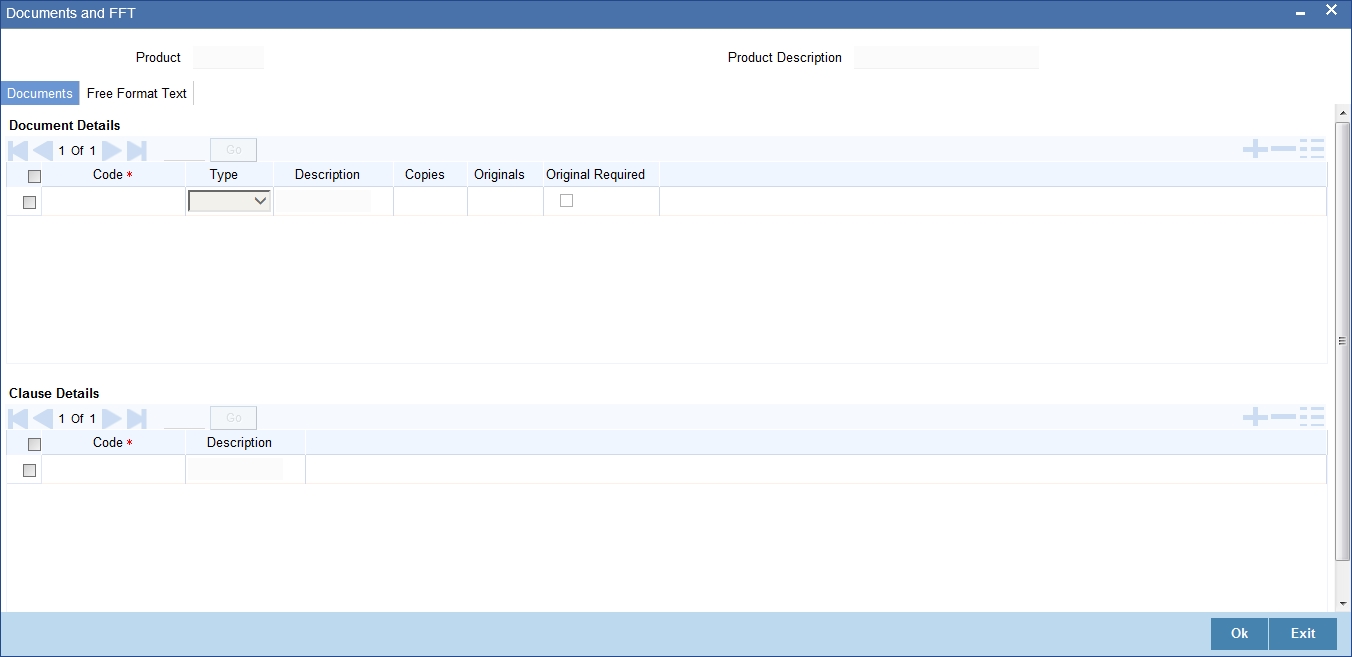Select all rows in Document Details header

pos(35,176)
